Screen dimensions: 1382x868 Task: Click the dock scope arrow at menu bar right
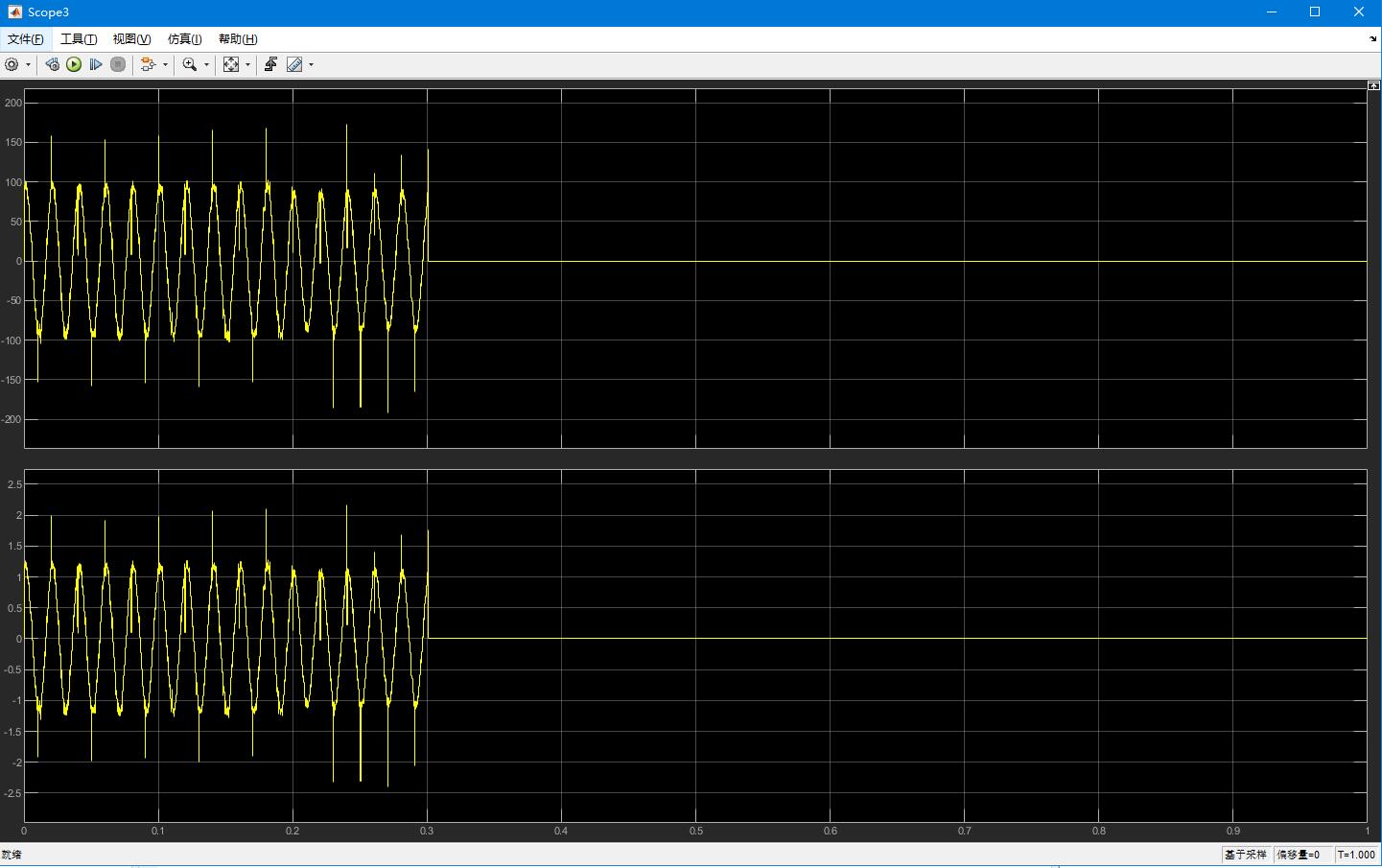1373,39
